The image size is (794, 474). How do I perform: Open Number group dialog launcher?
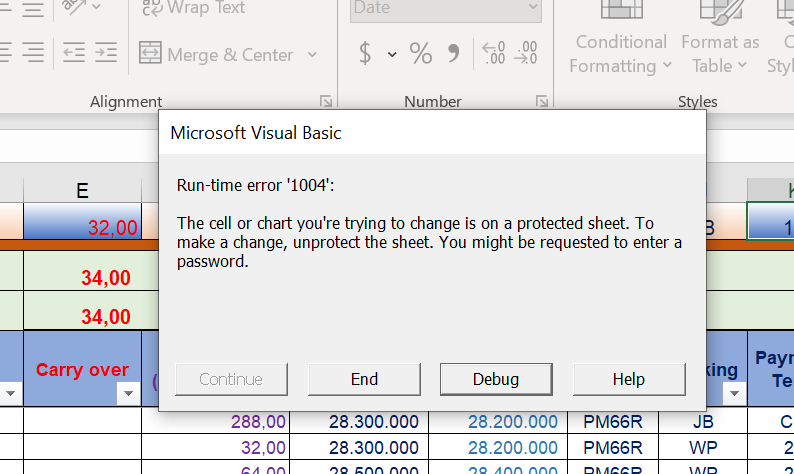[542, 102]
